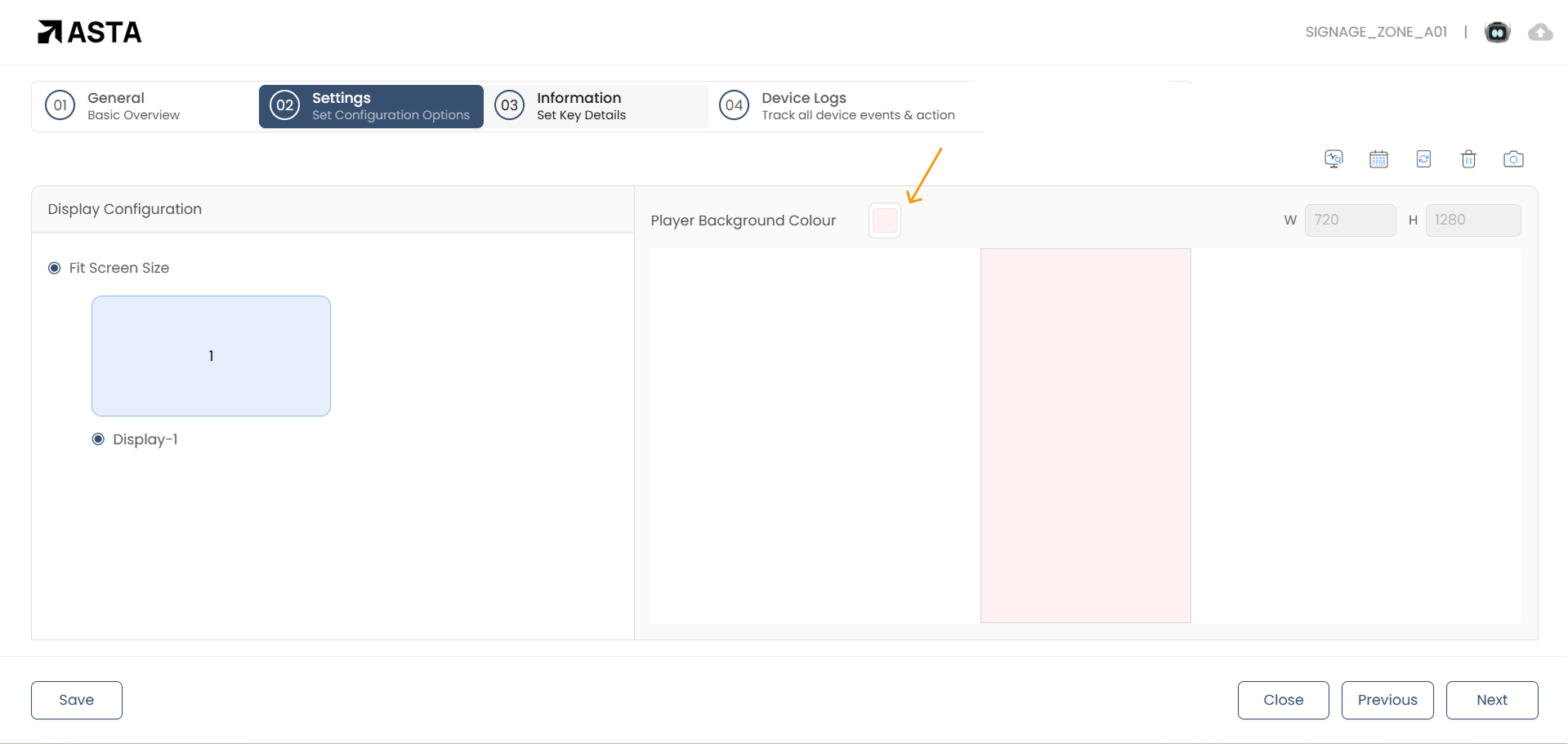Click the calendar schedule icon
This screenshot has height=744, width=1568.
tap(1378, 159)
